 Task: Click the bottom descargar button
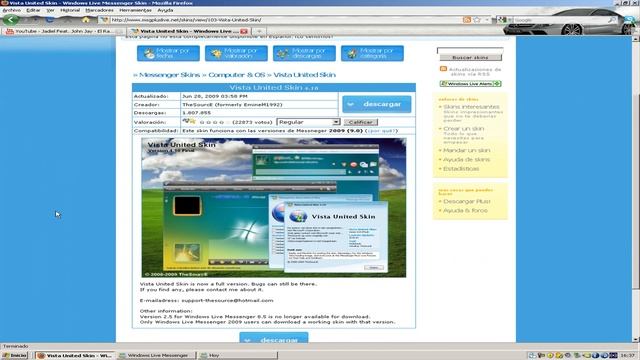click(274, 338)
